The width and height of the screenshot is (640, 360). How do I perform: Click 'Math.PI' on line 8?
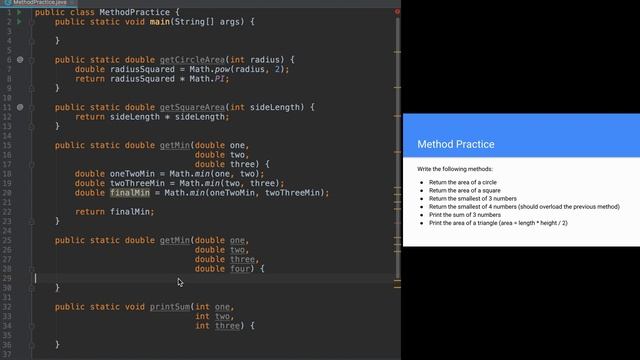pos(207,79)
